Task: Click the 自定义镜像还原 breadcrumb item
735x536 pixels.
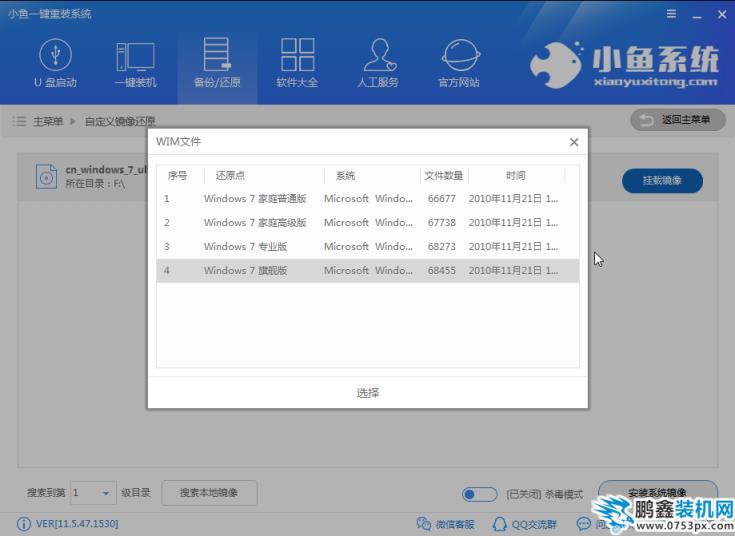Action: (x=120, y=121)
